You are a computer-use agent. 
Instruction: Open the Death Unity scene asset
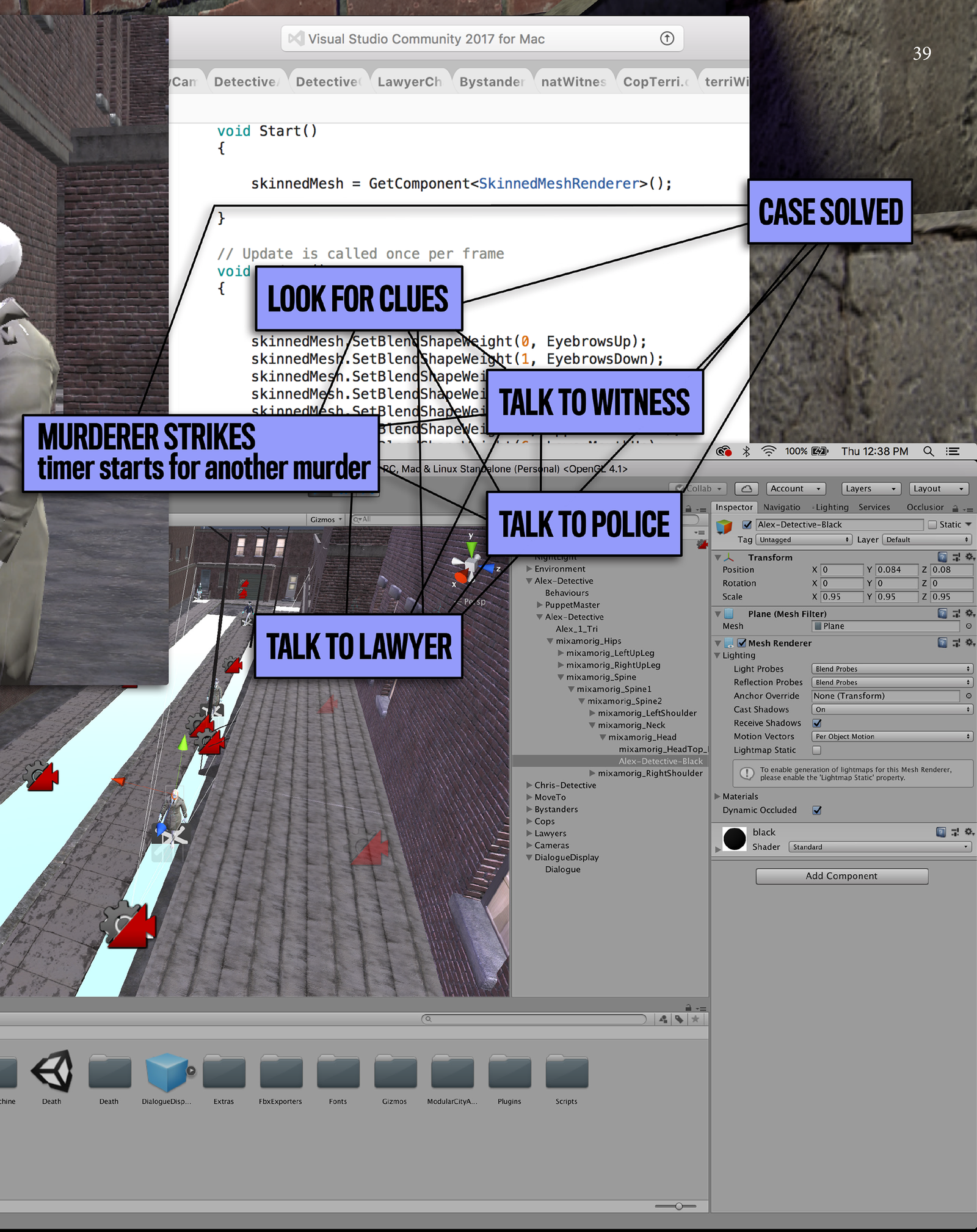point(52,1073)
